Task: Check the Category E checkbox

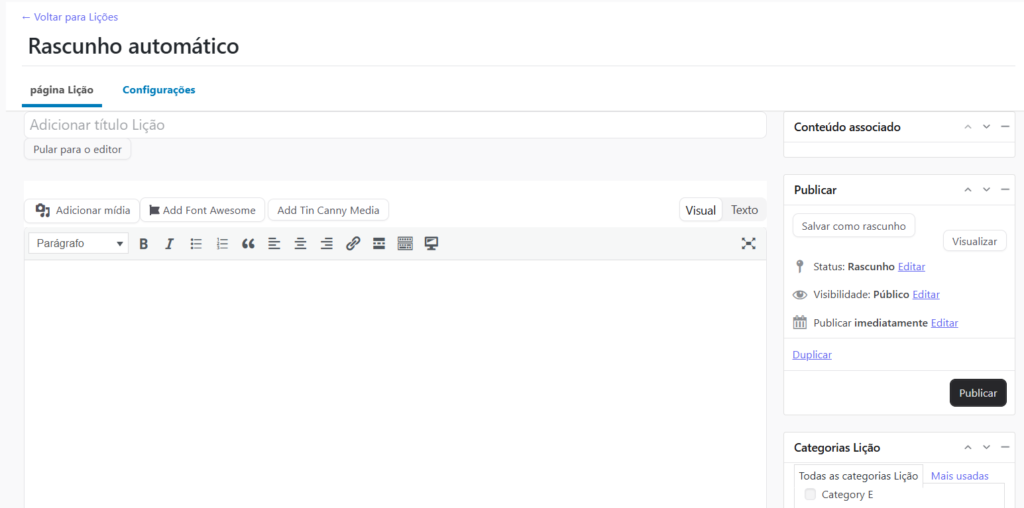Action: pyautogui.click(x=811, y=495)
